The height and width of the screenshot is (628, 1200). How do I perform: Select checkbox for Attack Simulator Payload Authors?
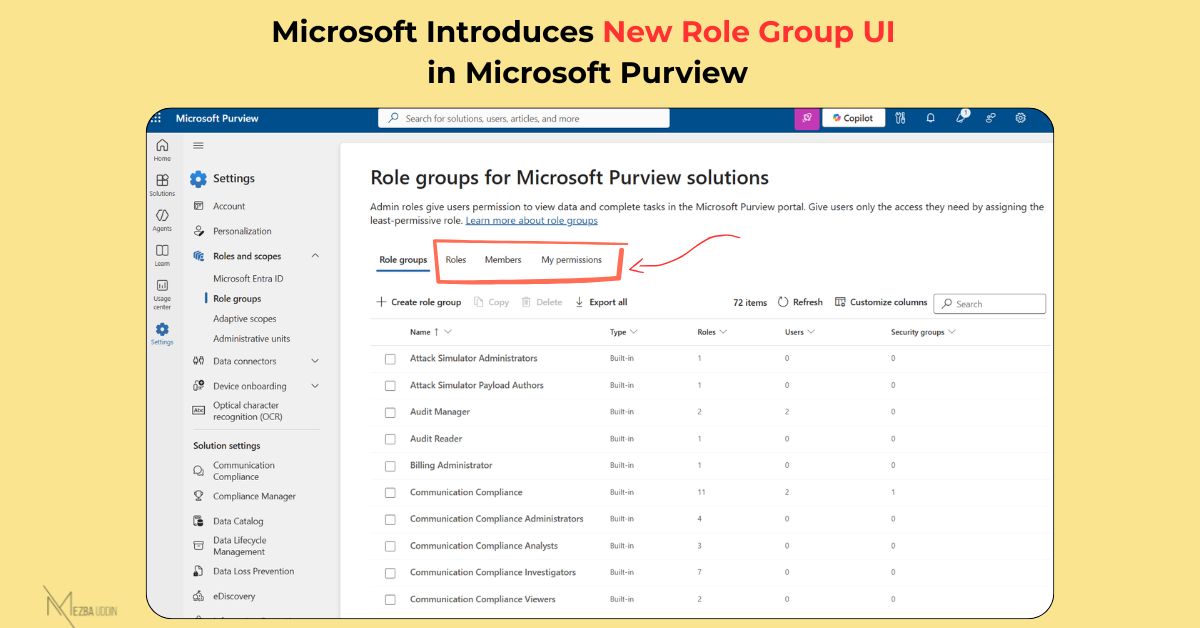390,385
